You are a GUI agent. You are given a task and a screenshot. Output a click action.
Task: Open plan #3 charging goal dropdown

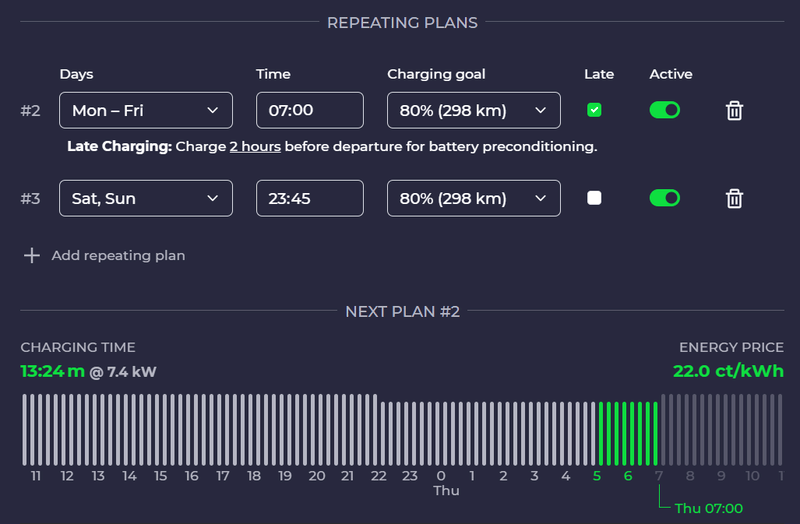pos(473,198)
